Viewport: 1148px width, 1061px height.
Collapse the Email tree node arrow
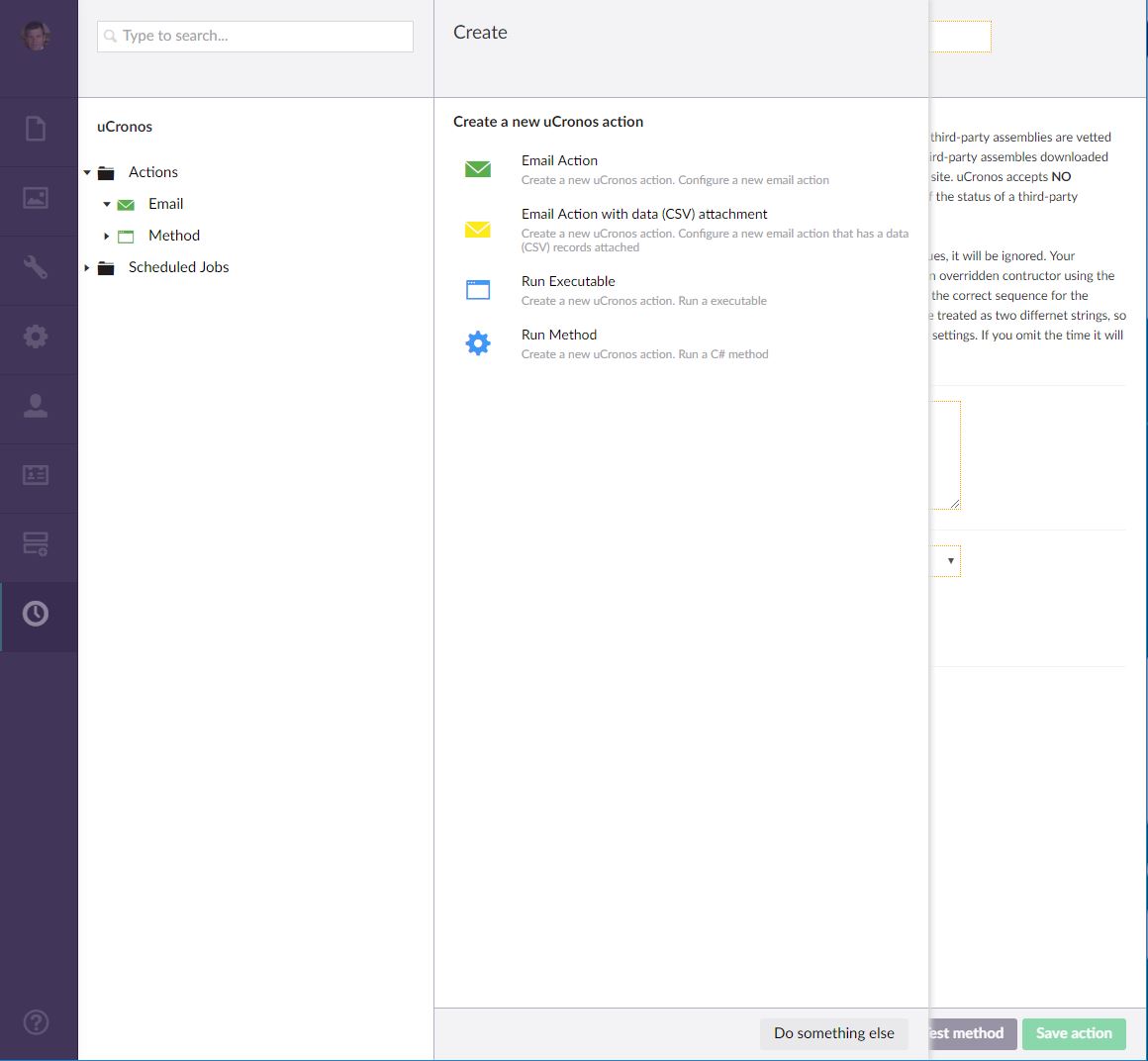[x=107, y=205]
